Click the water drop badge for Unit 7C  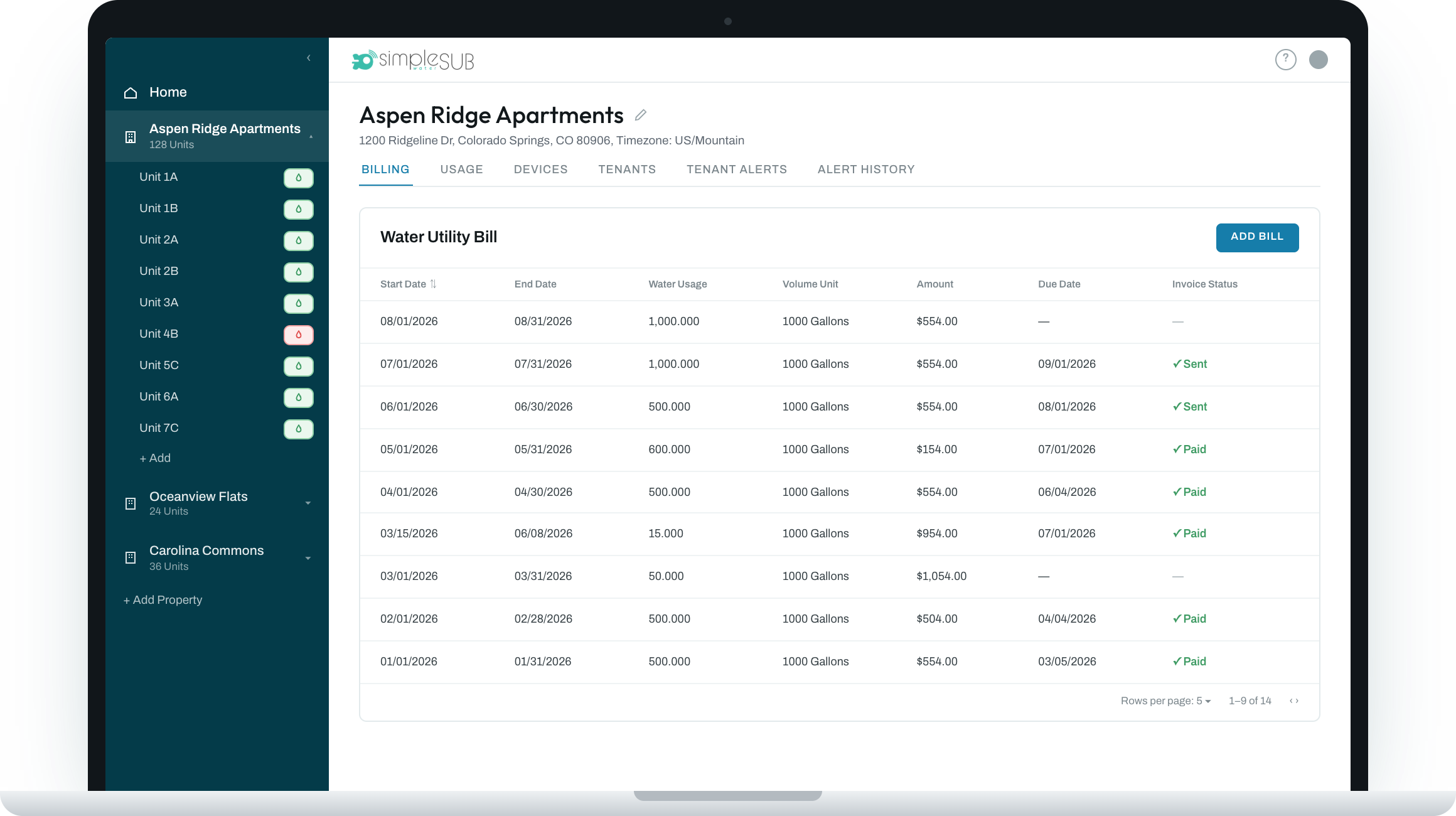[x=299, y=429]
